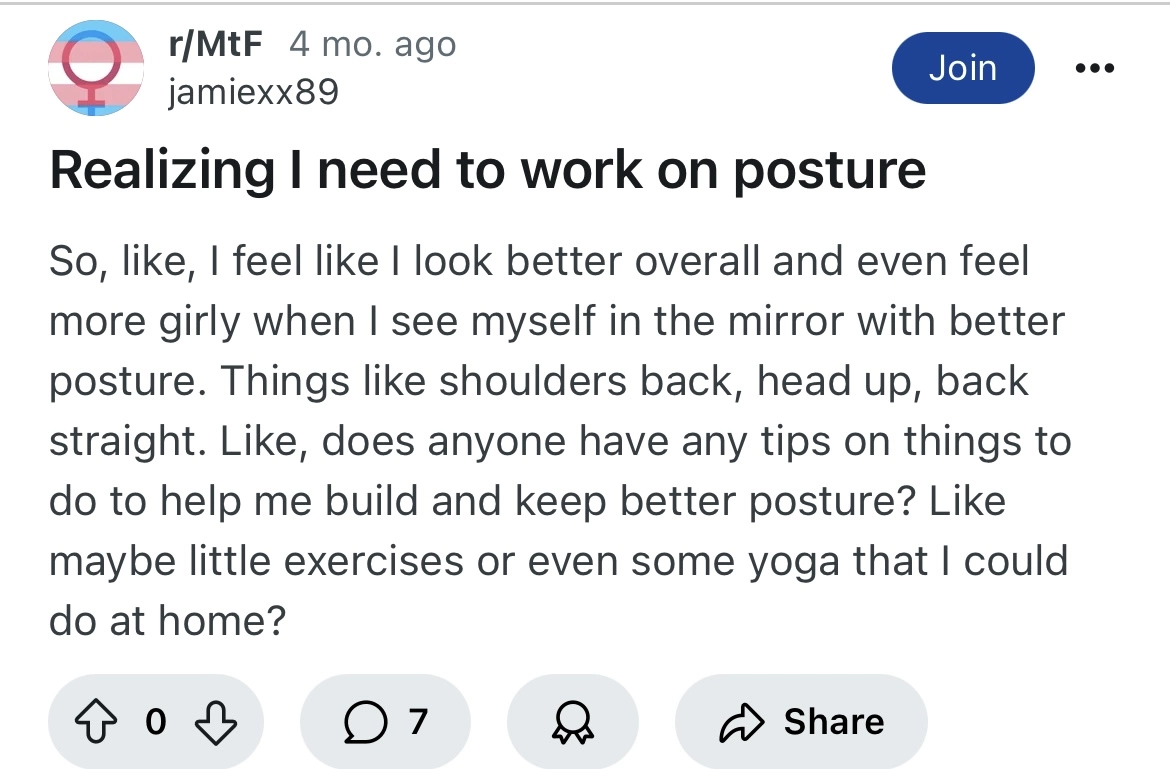Image resolution: width=1170 pixels, height=769 pixels.
Task: View the jamiexx89 user profile
Action: click(253, 93)
